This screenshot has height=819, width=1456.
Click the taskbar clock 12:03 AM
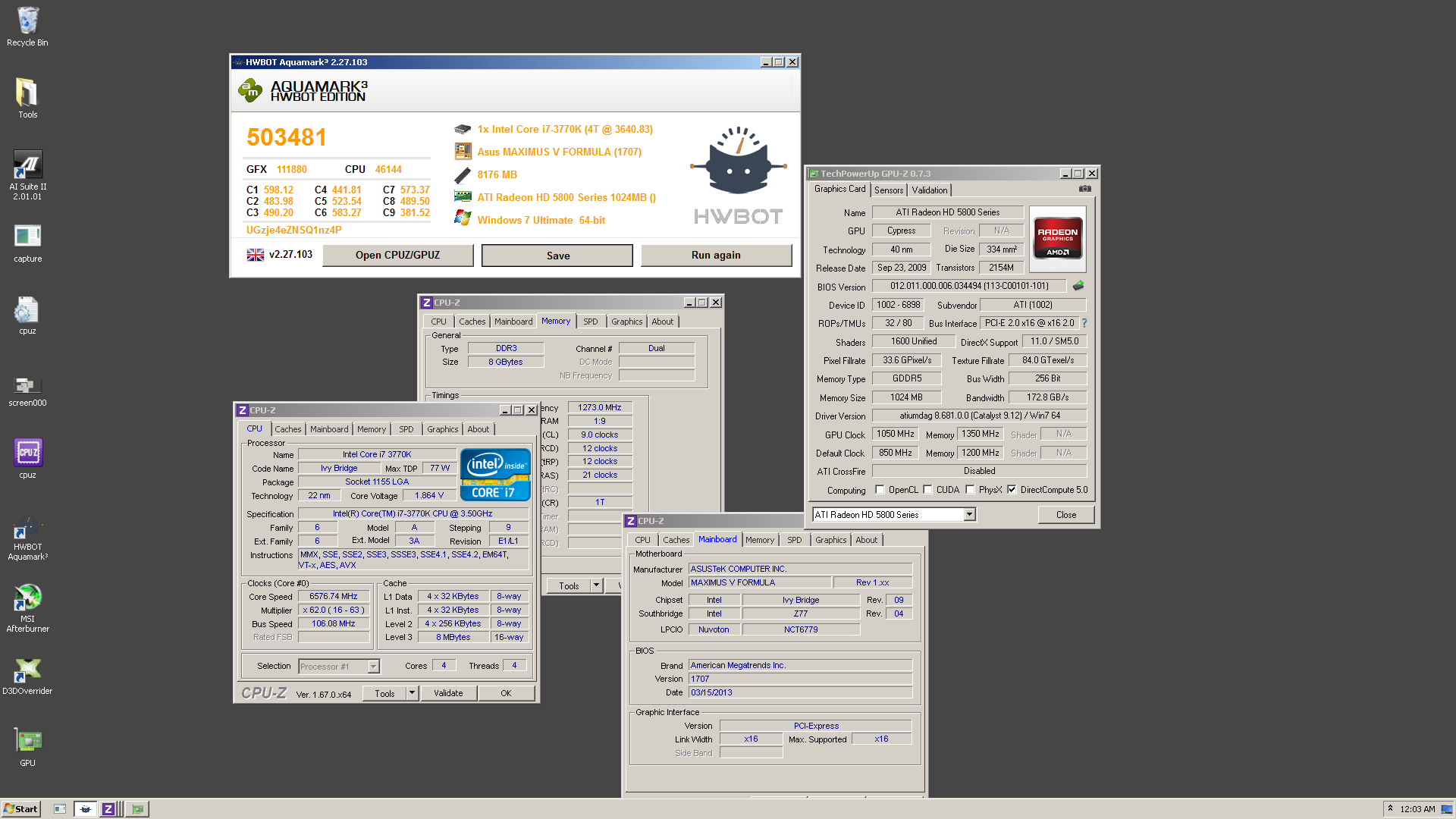tap(1417, 809)
